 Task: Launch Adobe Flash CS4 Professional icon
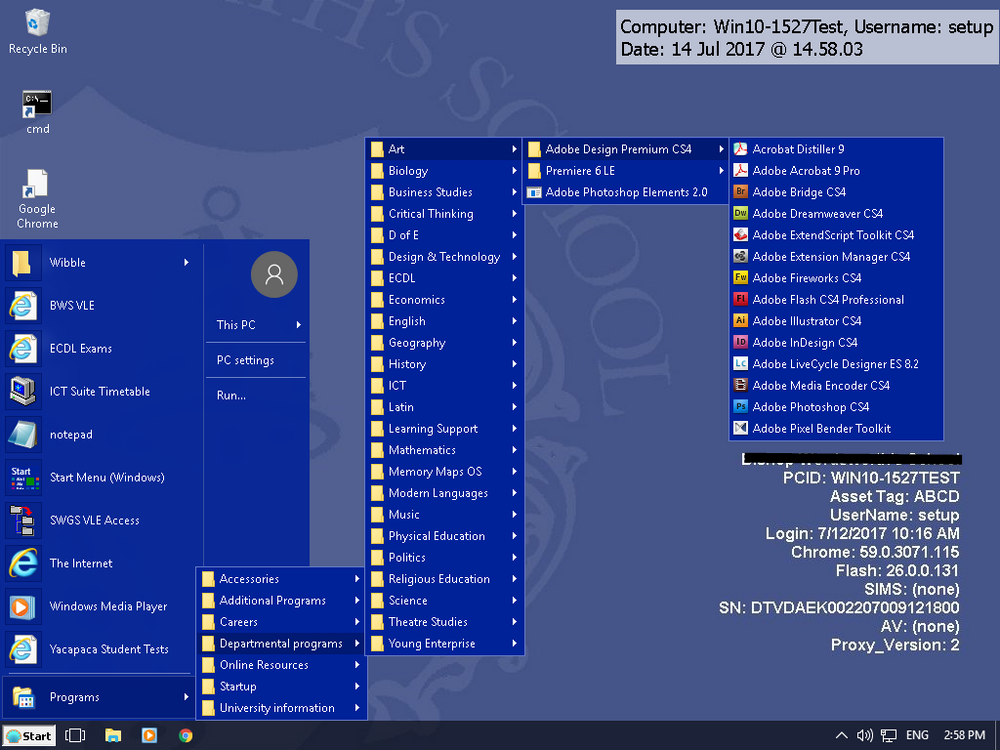pyautogui.click(x=740, y=300)
